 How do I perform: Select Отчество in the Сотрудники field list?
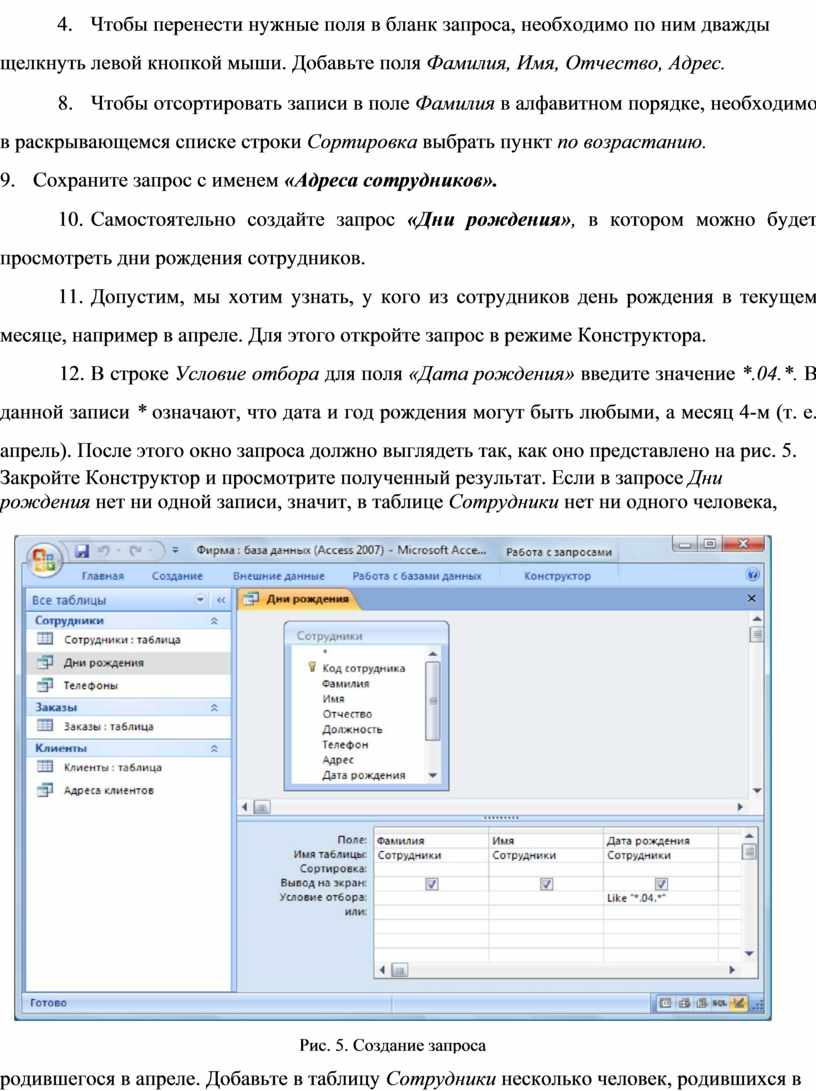coord(347,714)
